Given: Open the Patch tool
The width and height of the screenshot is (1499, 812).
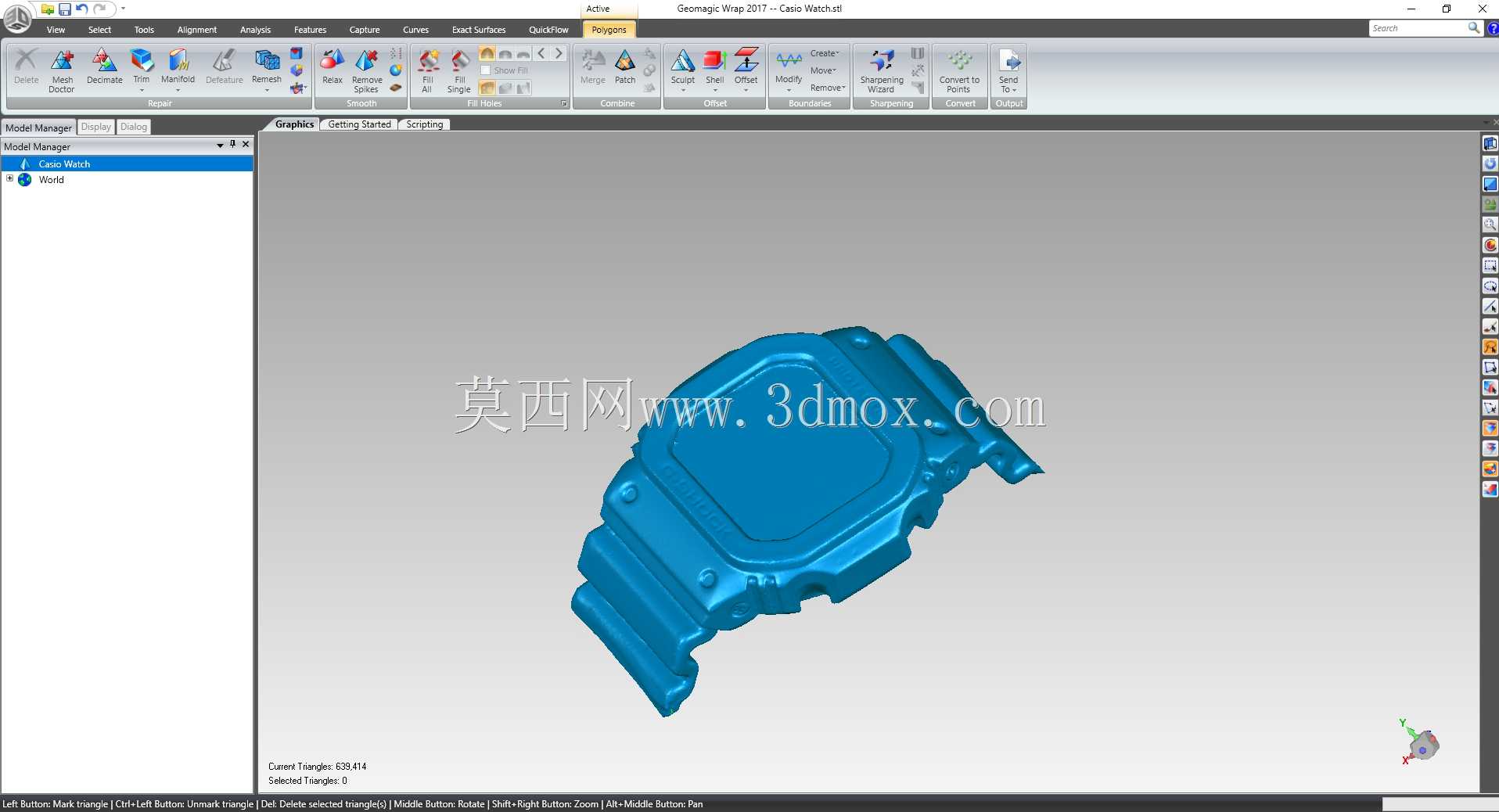Looking at the screenshot, I should tap(625, 67).
